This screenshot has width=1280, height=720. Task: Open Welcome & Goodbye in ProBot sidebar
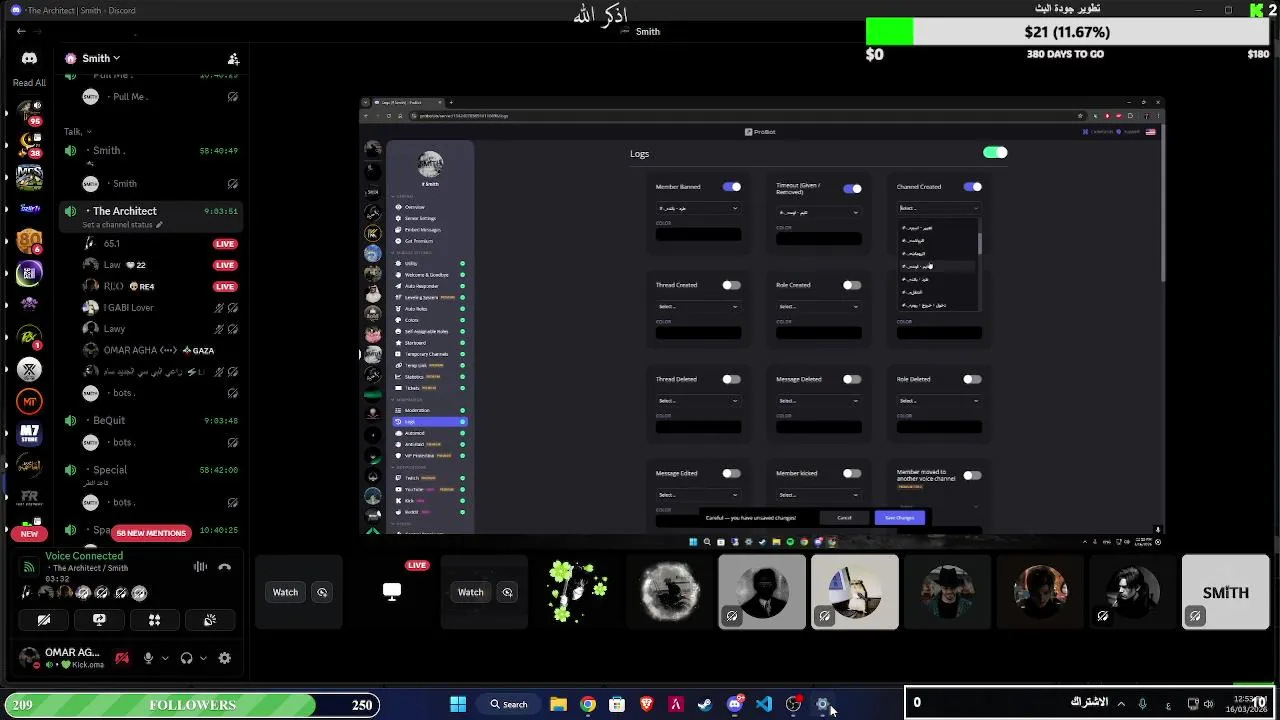click(426, 274)
